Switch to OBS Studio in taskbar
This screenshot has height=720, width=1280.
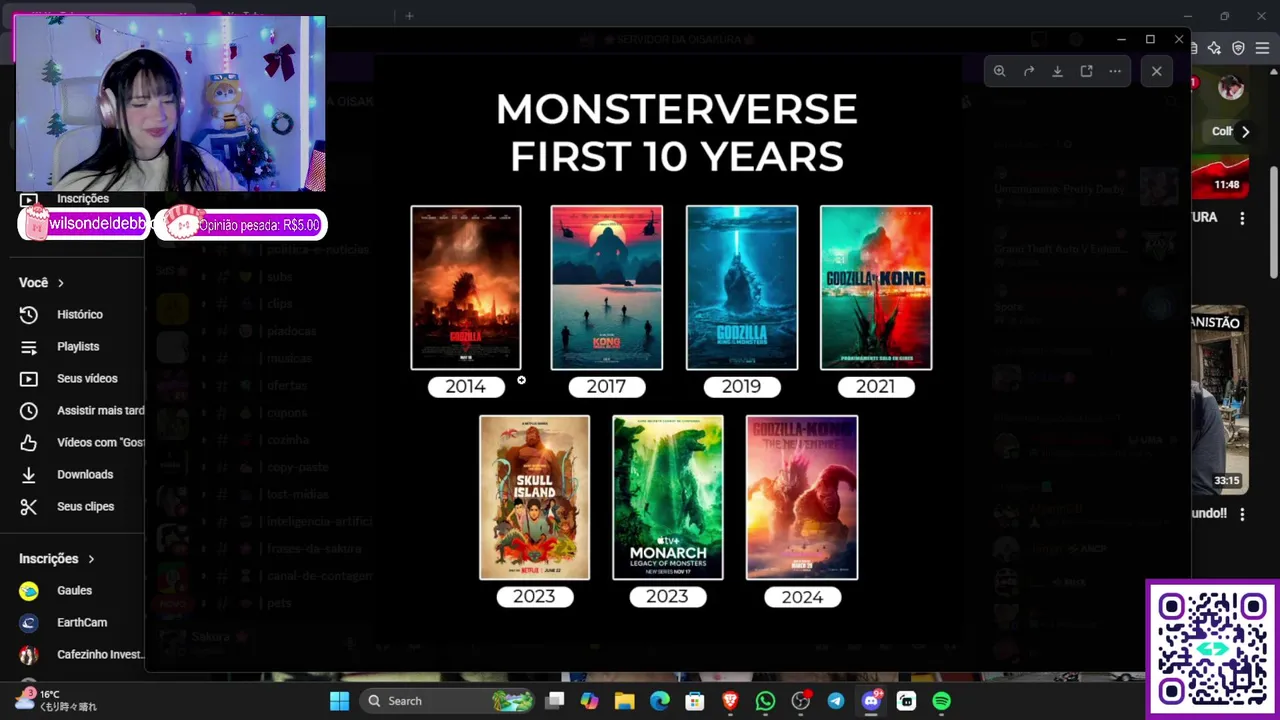click(800, 701)
